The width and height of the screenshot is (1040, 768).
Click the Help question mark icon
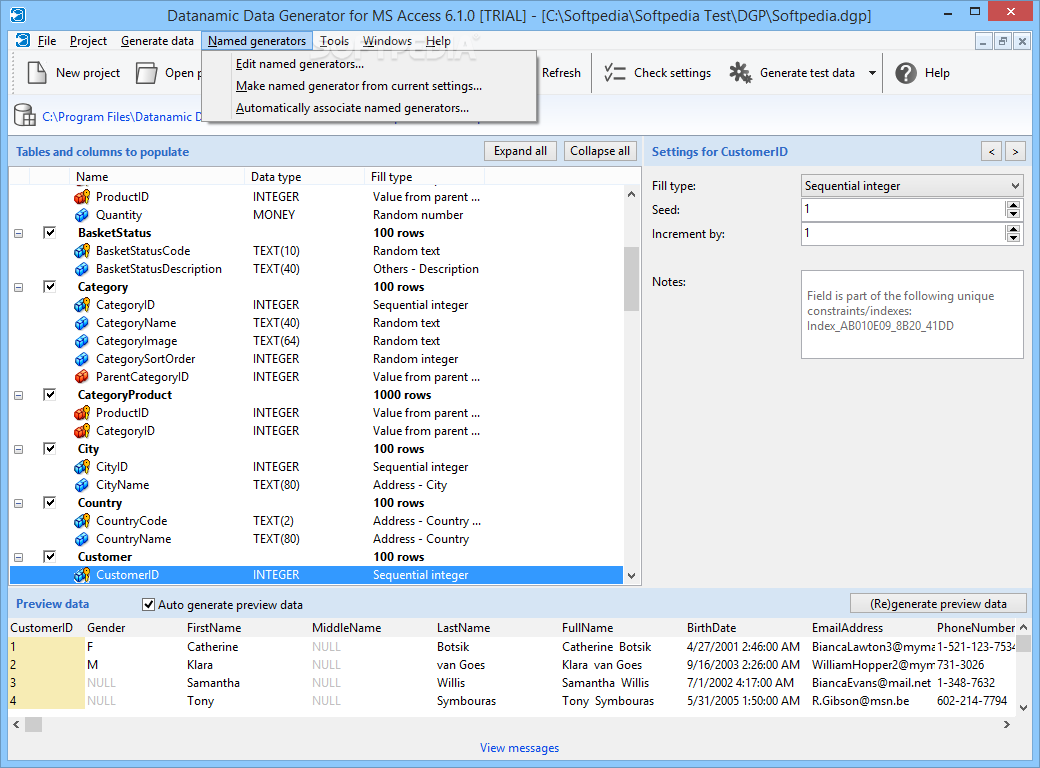click(x=905, y=72)
